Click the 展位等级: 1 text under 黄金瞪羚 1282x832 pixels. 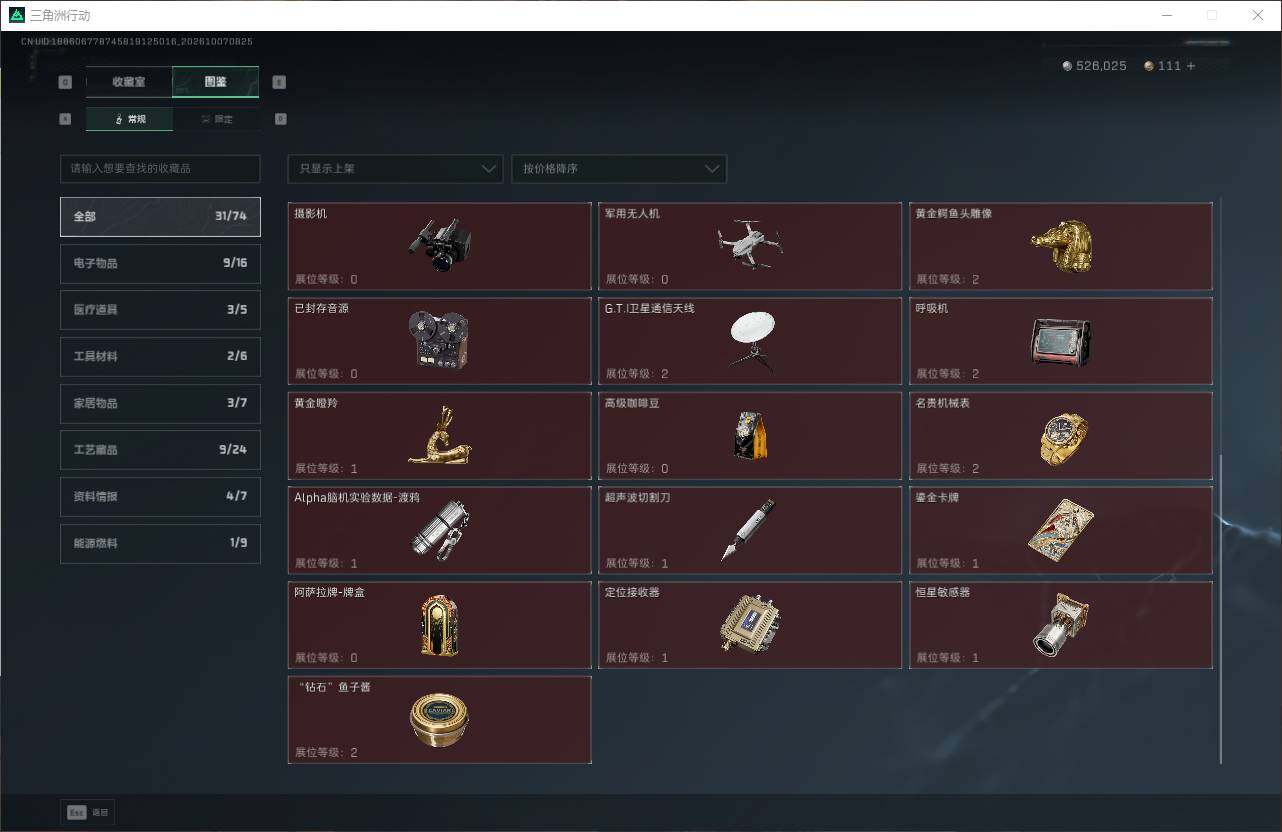pos(326,469)
